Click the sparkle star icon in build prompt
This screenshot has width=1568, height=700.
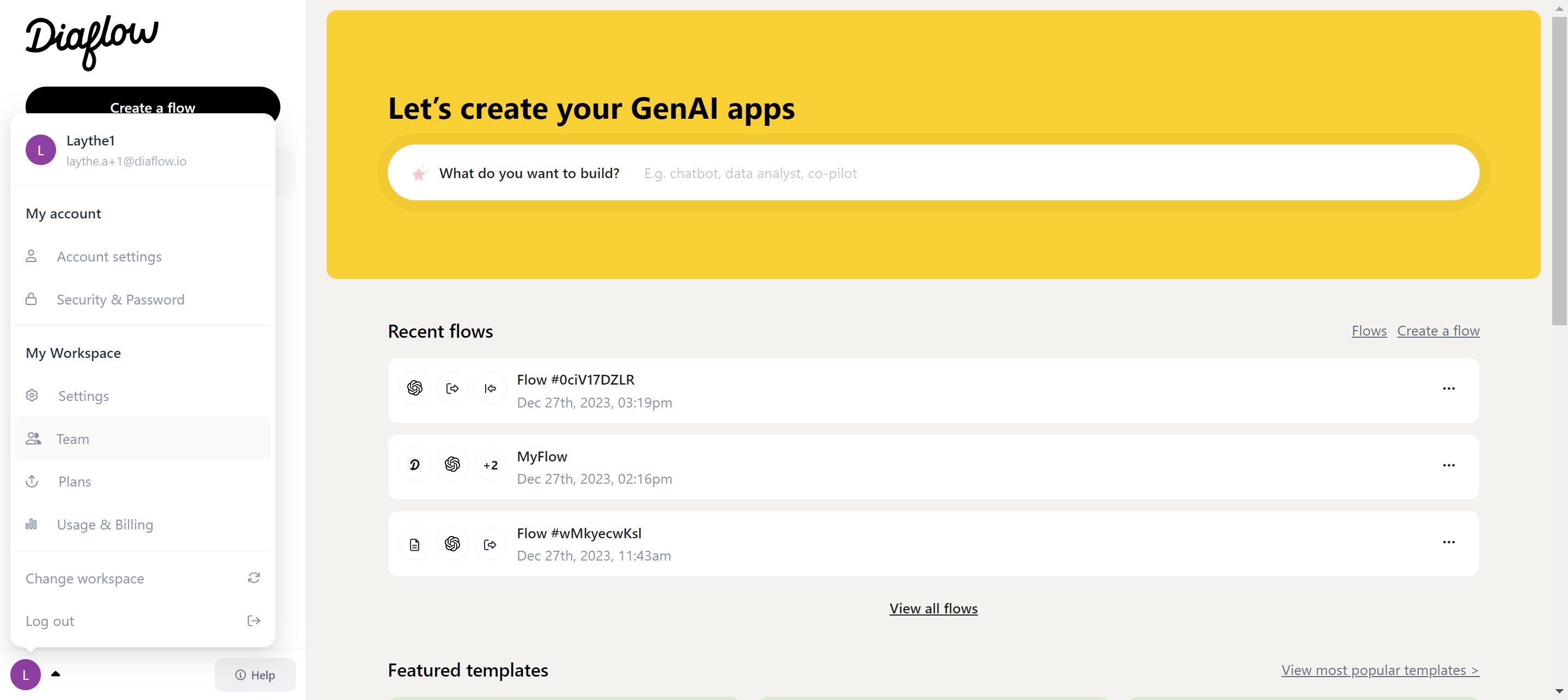click(419, 174)
